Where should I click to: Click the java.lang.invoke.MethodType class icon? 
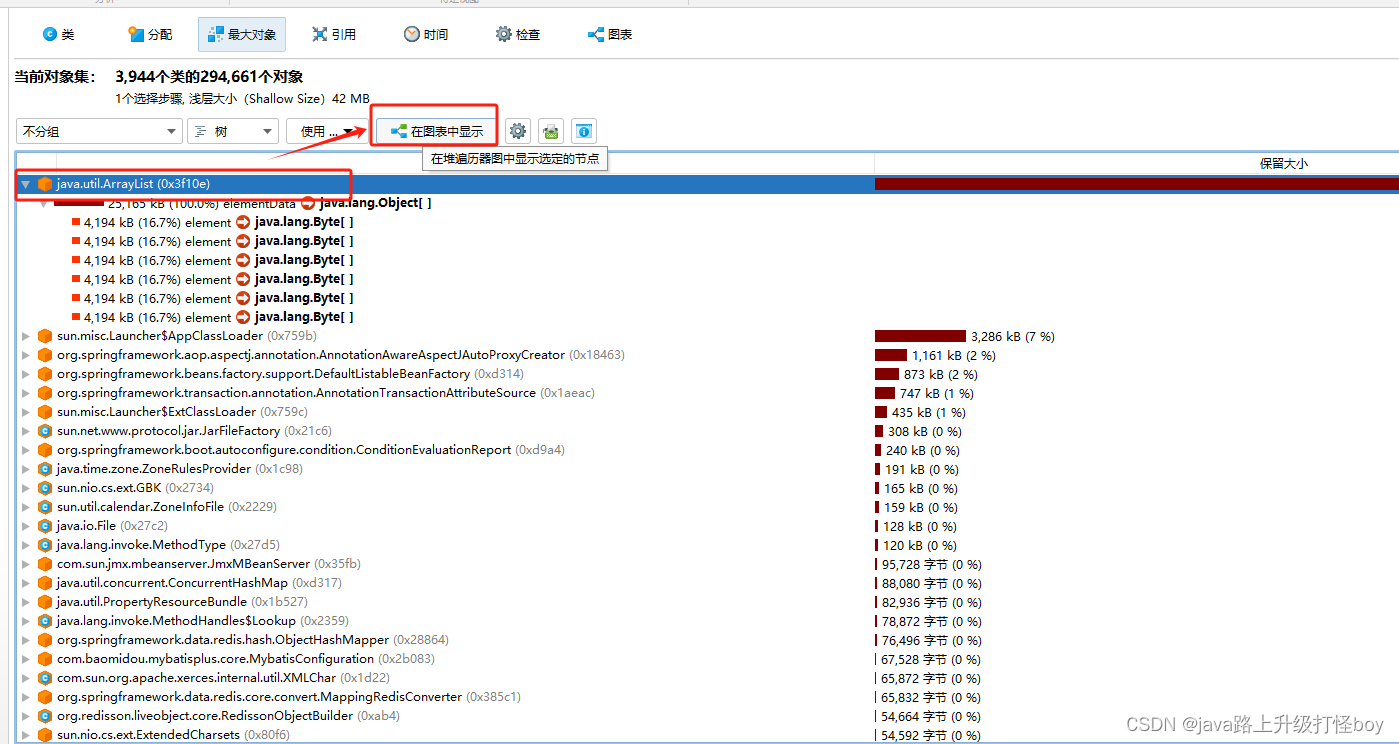pyautogui.click(x=45, y=545)
